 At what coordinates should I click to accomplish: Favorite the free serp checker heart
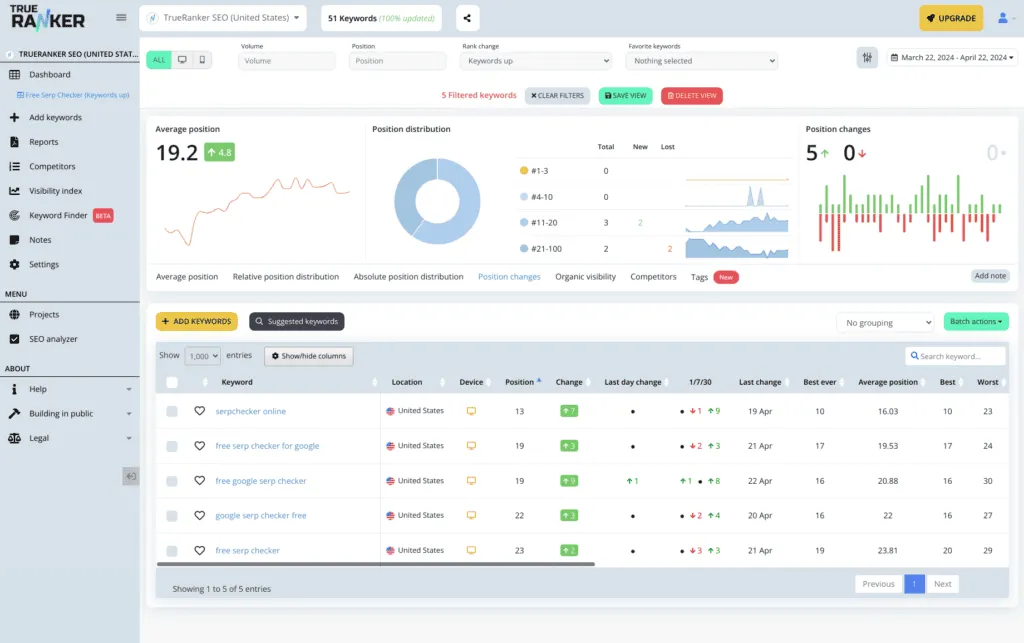tap(200, 550)
